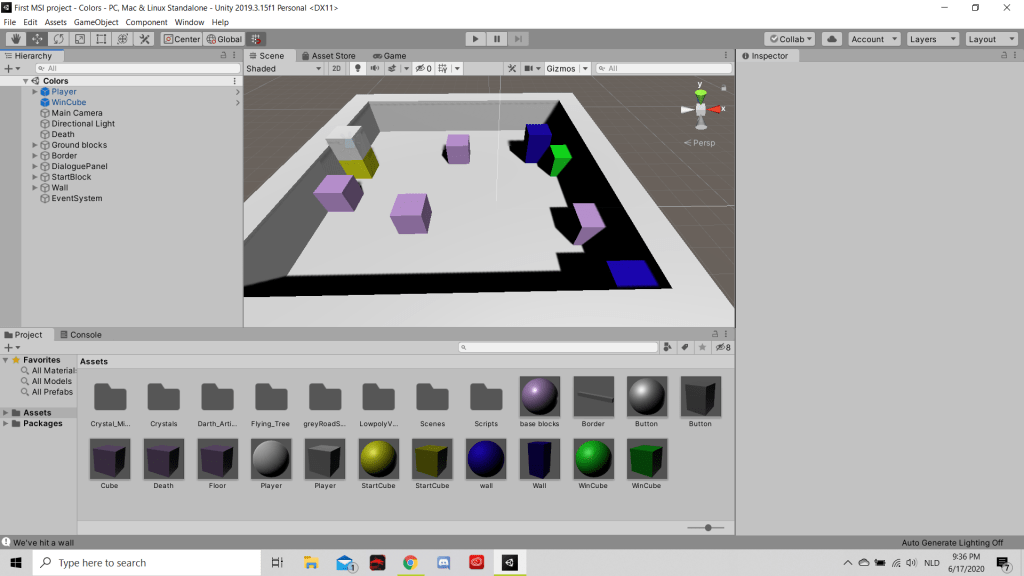Select the Rect transform tool
Image resolution: width=1024 pixels, height=576 pixels.
coord(101,39)
